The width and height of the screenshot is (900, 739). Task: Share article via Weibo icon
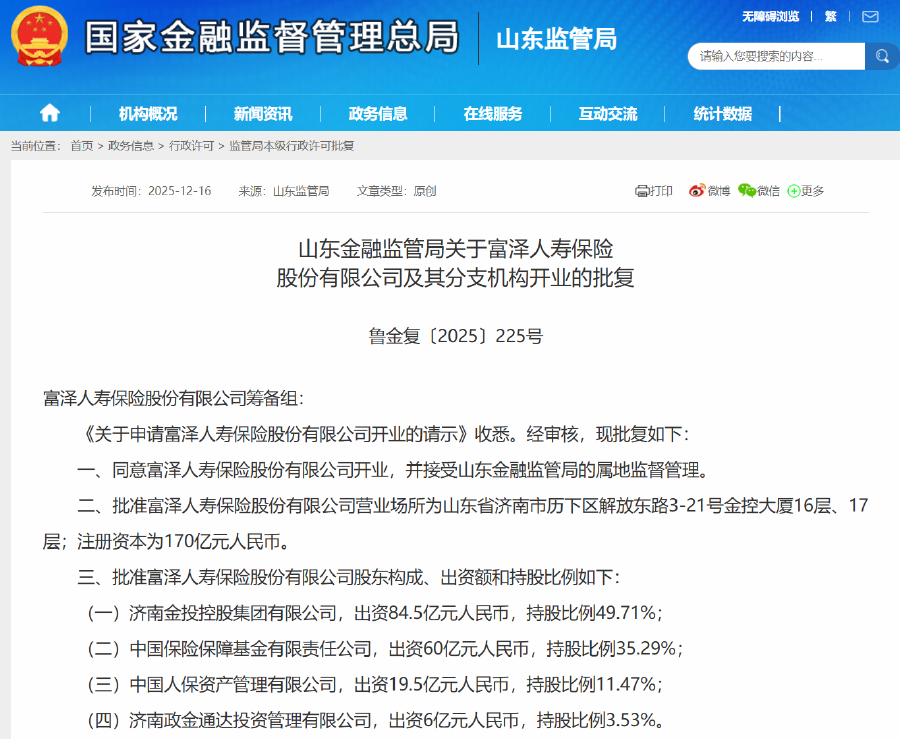[697, 191]
